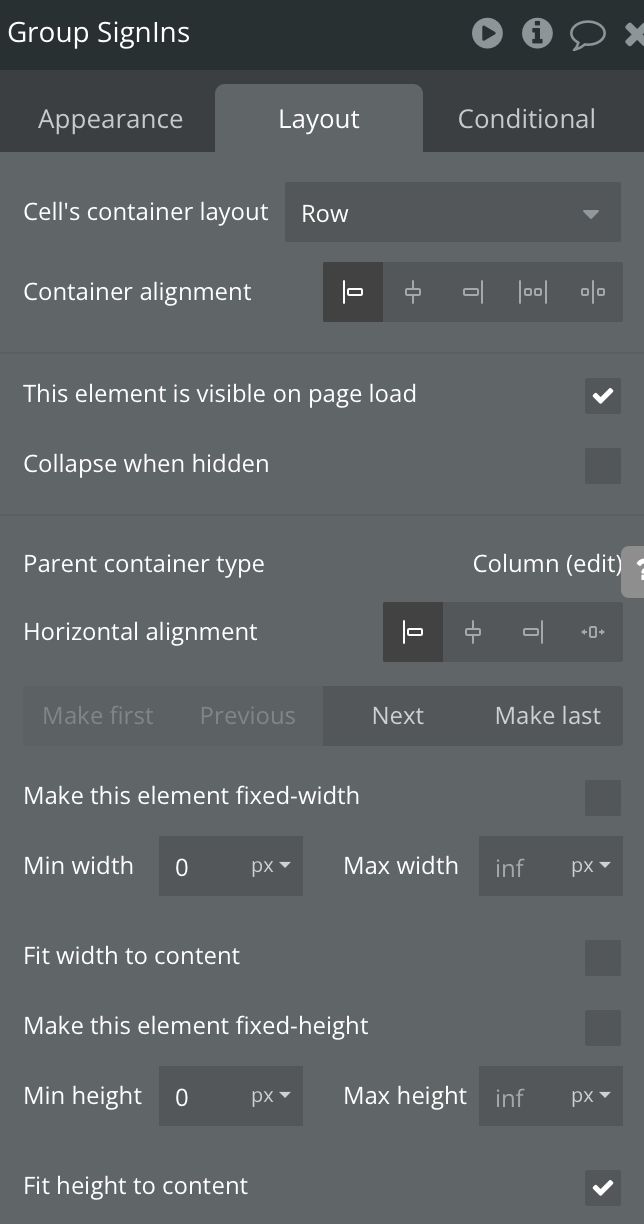Check Make this element fixed-width
This screenshot has width=644, height=1224.
pyautogui.click(x=602, y=798)
